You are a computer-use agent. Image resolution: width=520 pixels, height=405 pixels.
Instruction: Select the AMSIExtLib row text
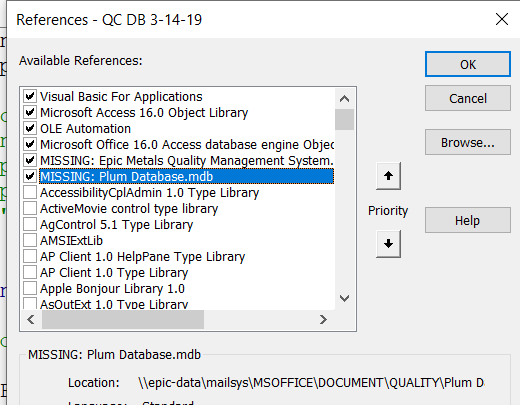click(x=71, y=240)
